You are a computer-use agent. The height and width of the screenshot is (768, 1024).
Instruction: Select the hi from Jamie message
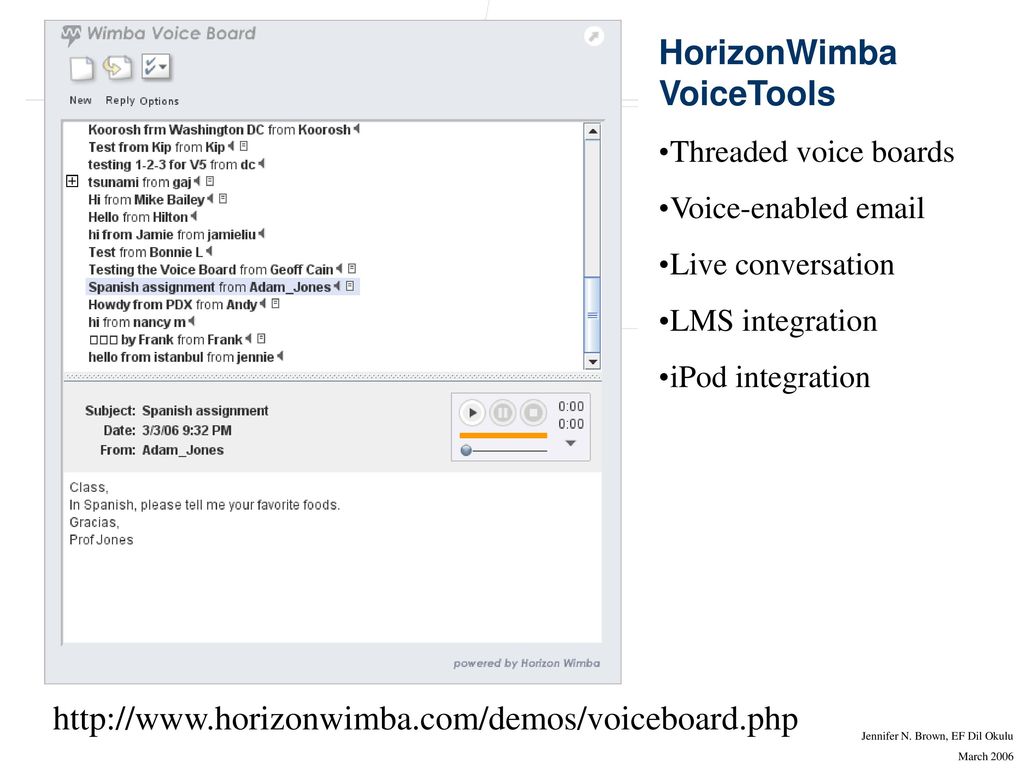pos(176,235)
